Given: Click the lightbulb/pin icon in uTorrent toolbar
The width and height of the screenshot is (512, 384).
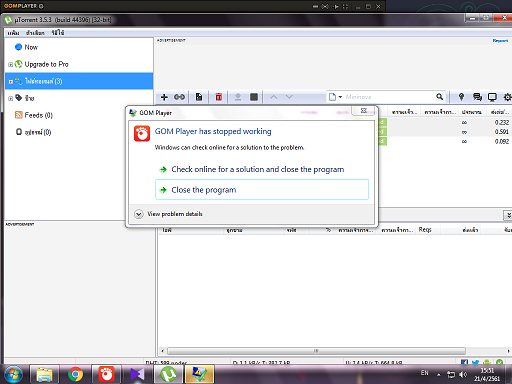Looking at the screenshot, I should click(461, 97).
